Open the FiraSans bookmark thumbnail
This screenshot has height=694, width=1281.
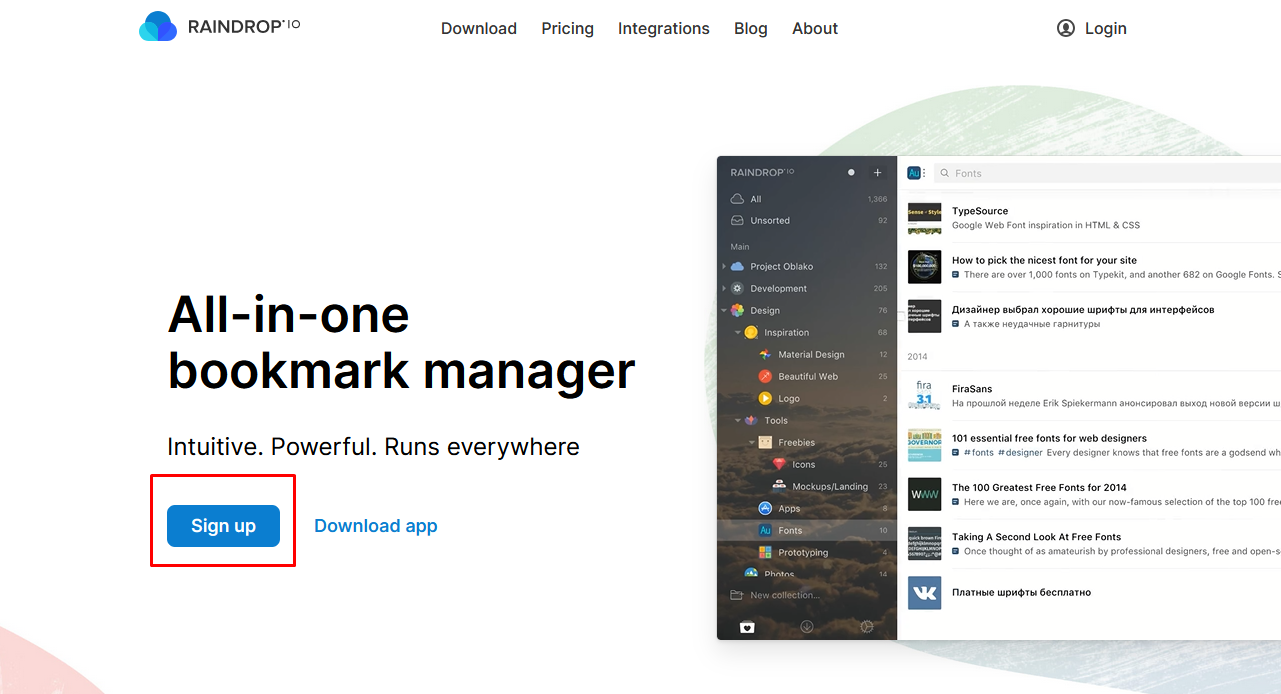point(924,395)
